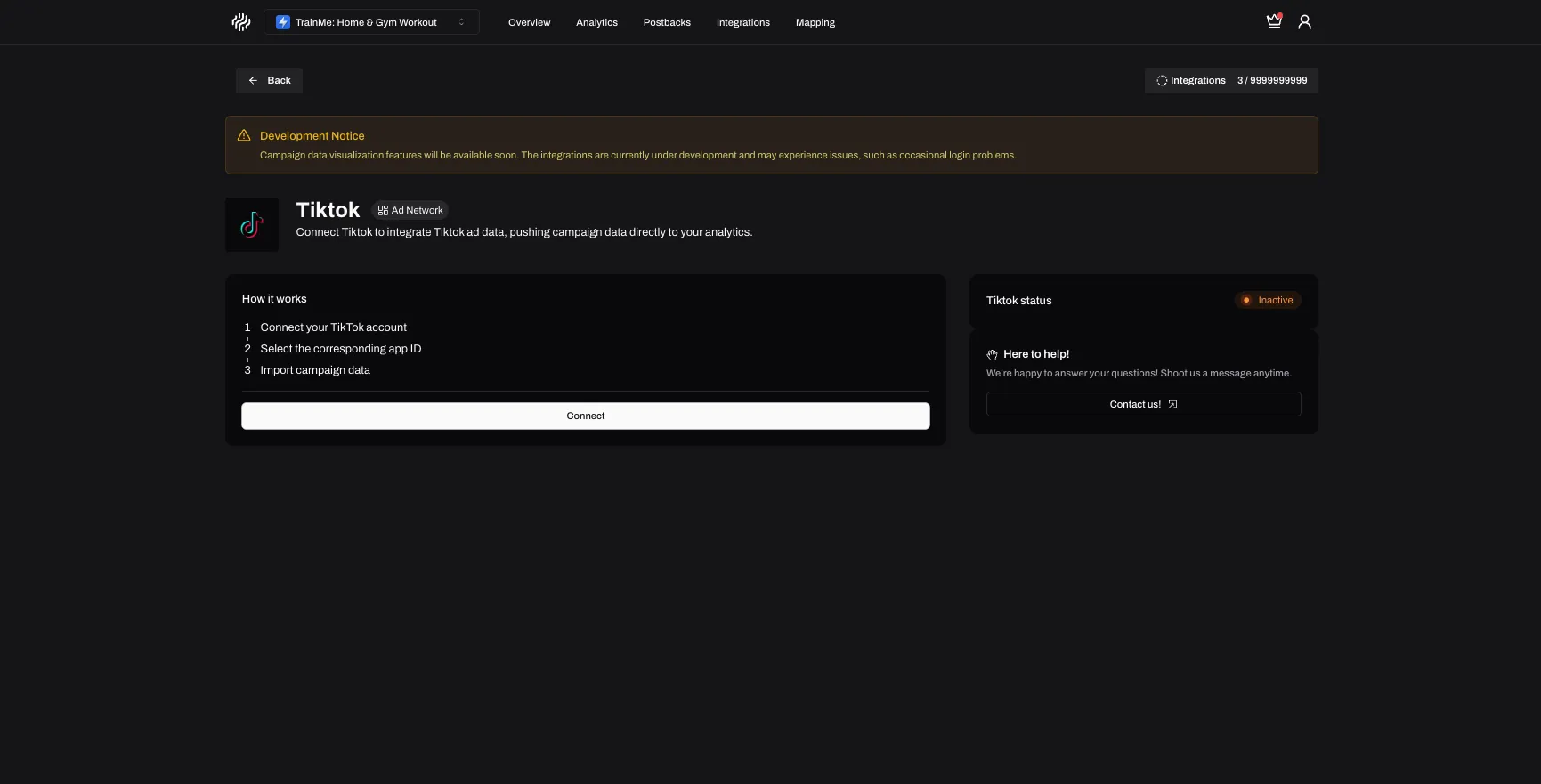Viewport: 1541px width, 784px height.
Task: Open the TrainMe app selector dropdown
Action: pos(371,22)
